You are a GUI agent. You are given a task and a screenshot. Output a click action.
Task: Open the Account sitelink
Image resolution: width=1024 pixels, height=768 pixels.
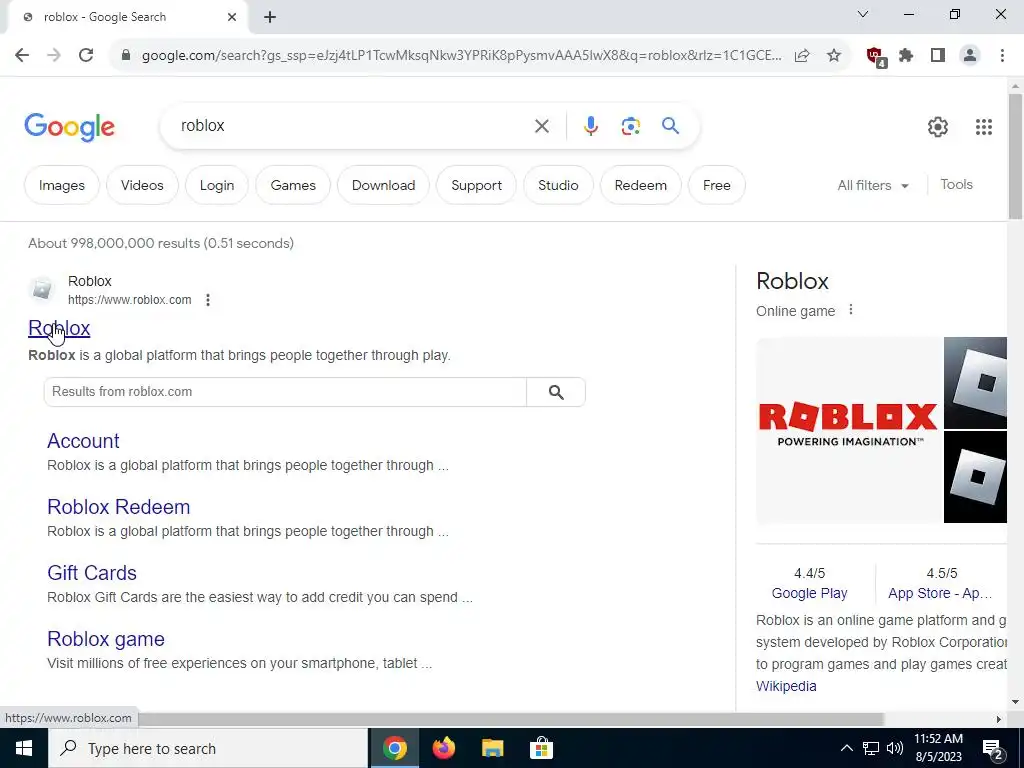tap(83, 441)
